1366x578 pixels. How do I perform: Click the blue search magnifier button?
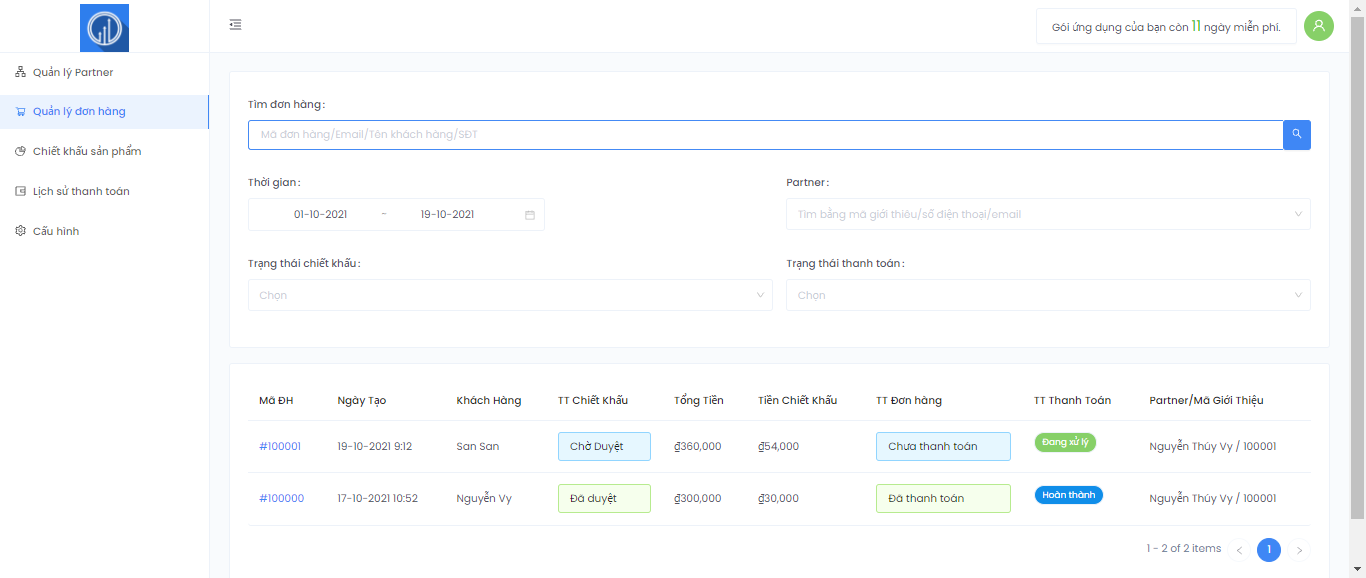[x=1296, y=134]
